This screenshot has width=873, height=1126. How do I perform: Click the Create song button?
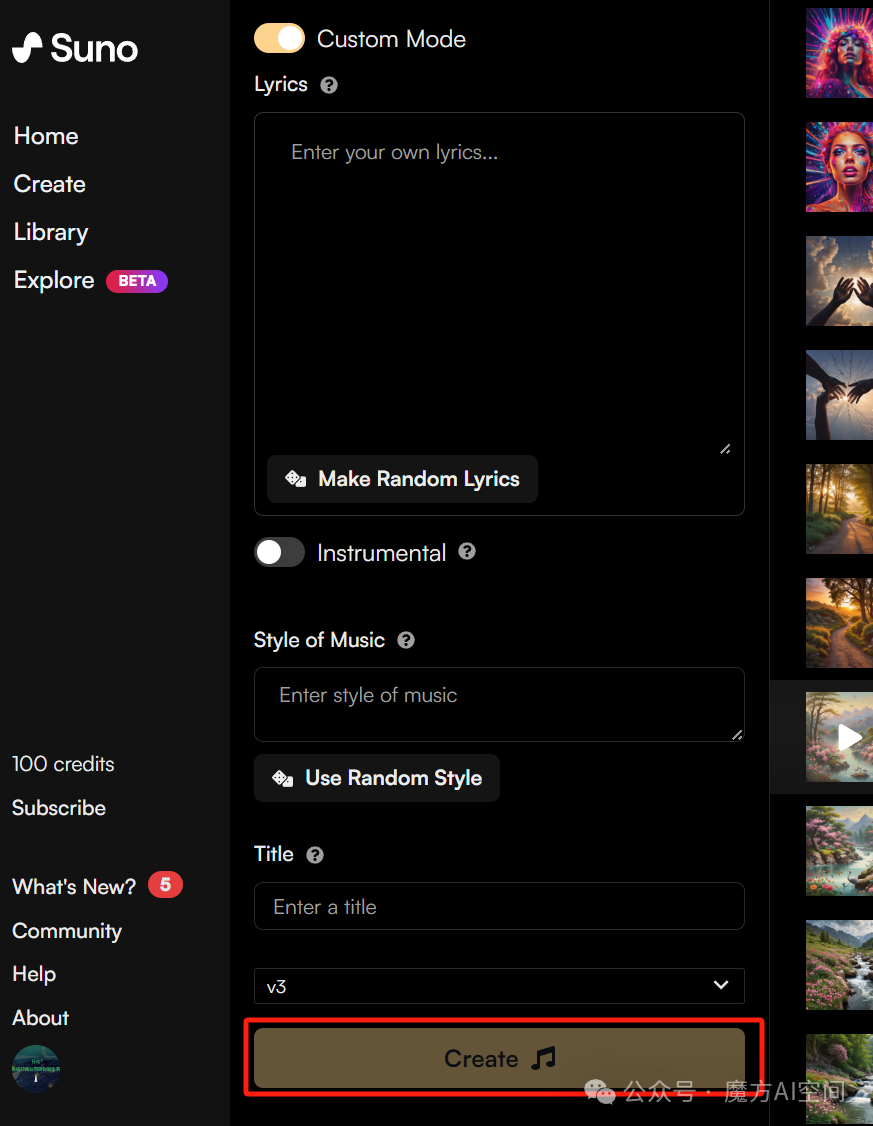pyautogui.click(x=499, y=1058)
